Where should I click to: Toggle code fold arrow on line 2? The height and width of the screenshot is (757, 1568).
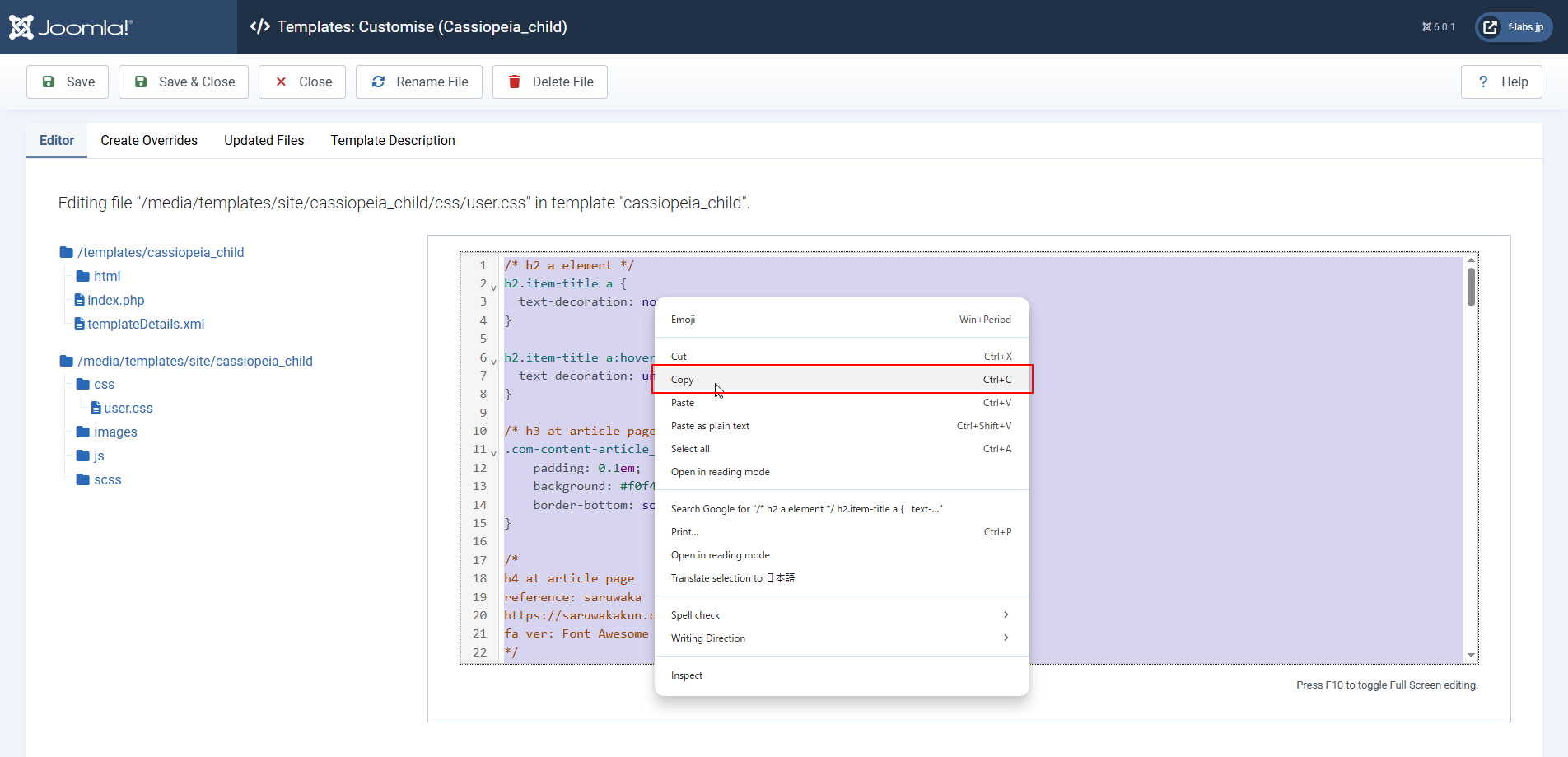click(494, 287)
